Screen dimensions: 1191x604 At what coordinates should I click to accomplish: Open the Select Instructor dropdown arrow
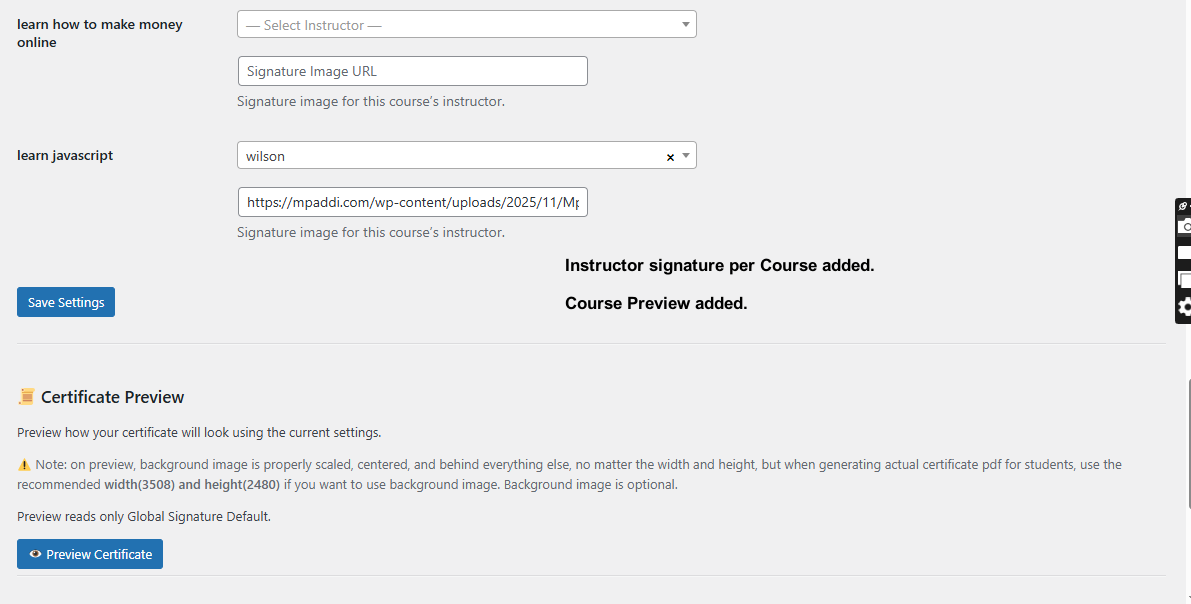(685, 24)
